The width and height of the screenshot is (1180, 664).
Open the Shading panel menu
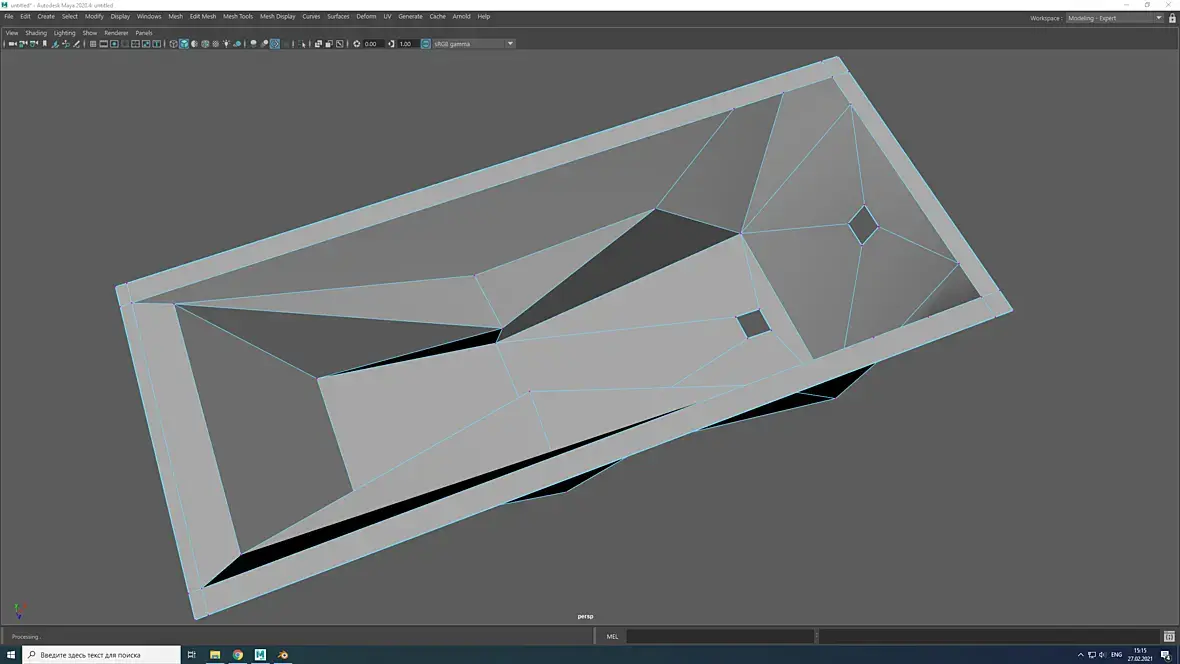point(36,33)
